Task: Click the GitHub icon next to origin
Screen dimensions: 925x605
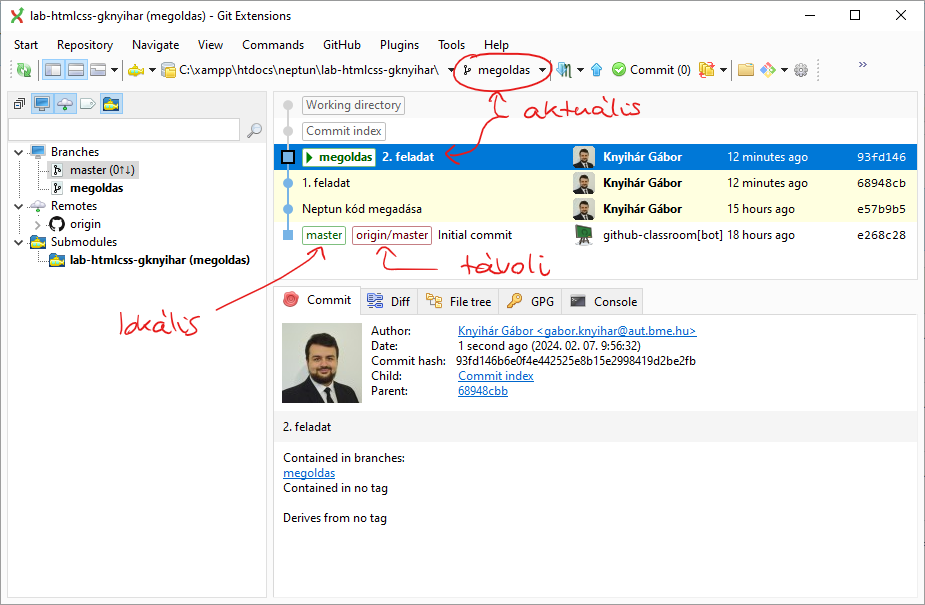Action: point(57,224)
